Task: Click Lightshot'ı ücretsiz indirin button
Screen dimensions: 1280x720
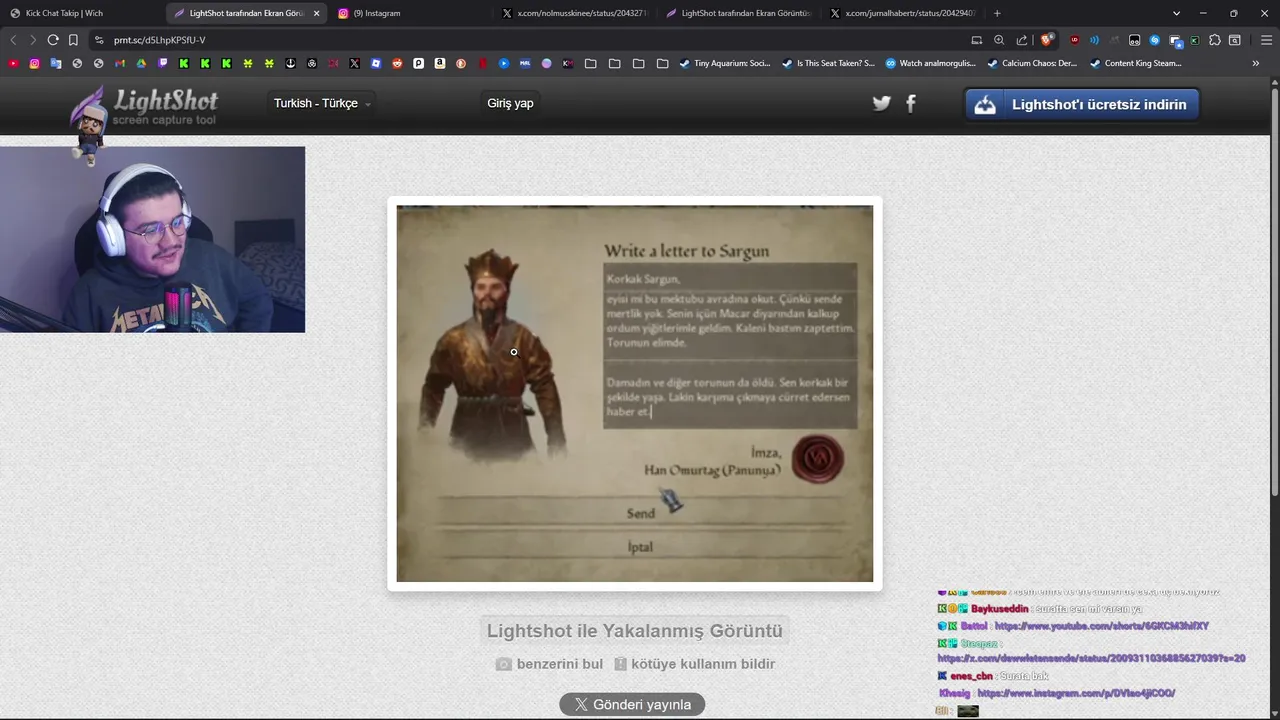Action: pyautogui.click(x=1082, y=104)
